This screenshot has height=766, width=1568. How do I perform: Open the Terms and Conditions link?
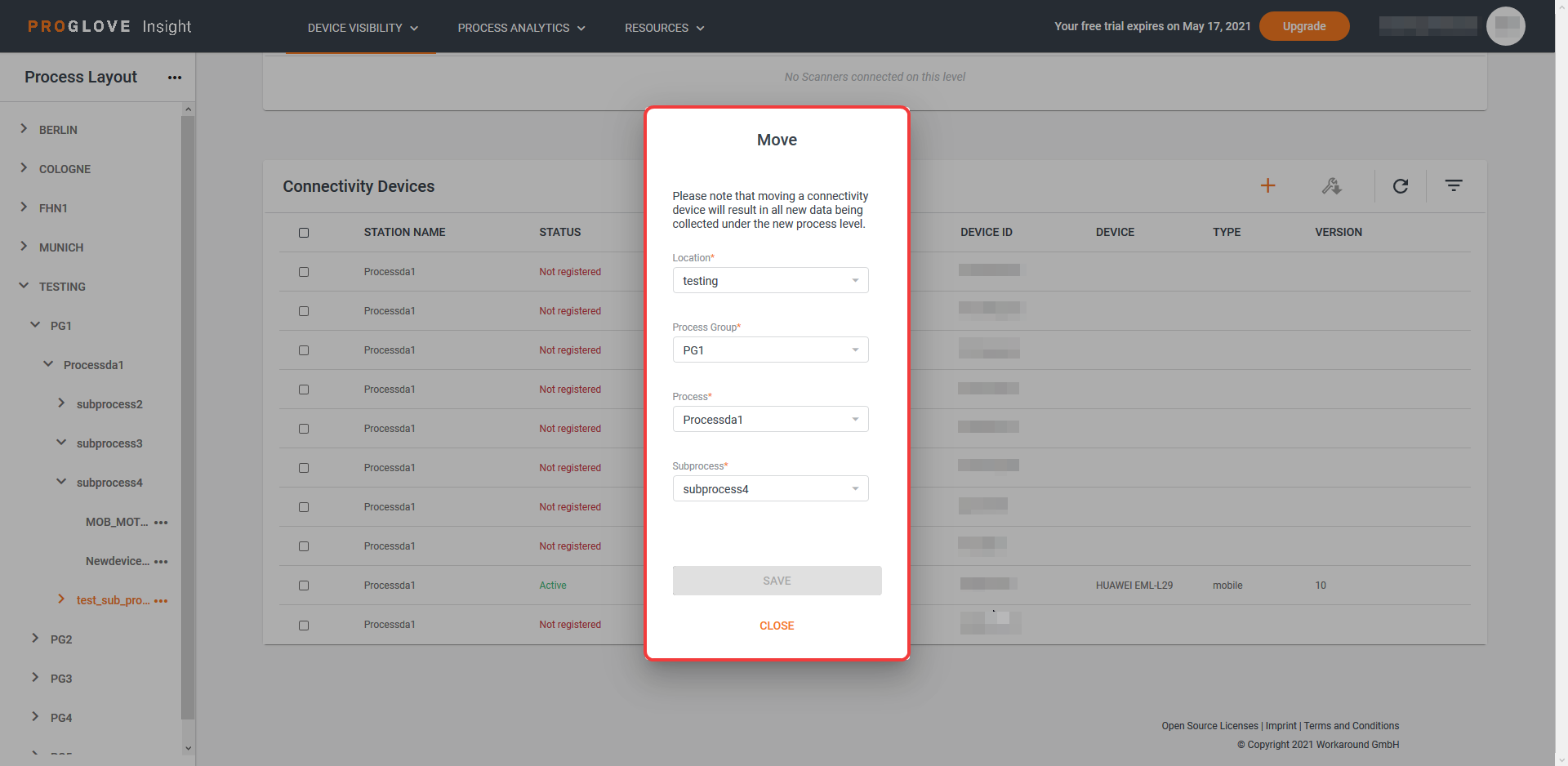(1351, 726)
